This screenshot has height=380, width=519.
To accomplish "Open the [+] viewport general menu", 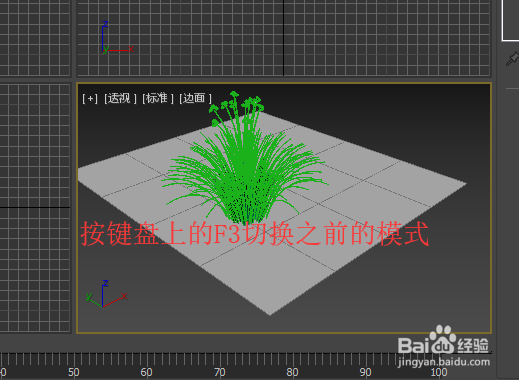I will pyautogui.click(x=90, y=98).
